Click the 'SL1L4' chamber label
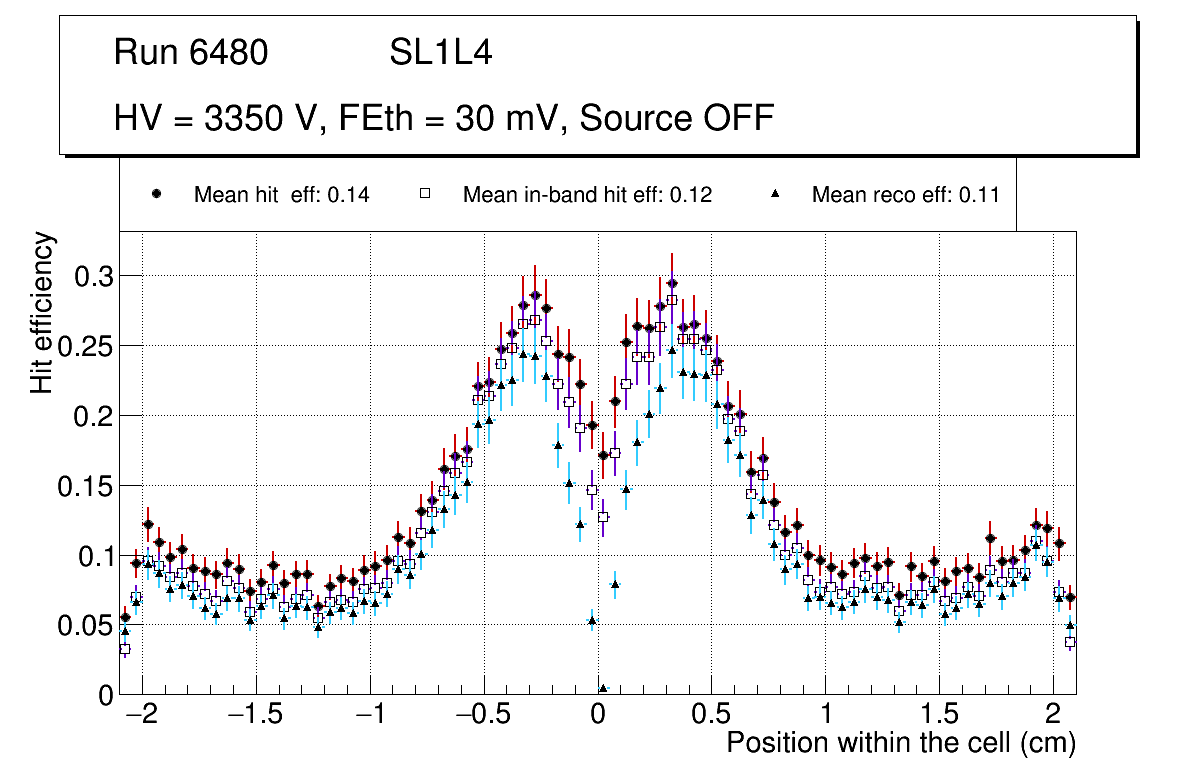1196x772 pixels. [x=440, y=53]
